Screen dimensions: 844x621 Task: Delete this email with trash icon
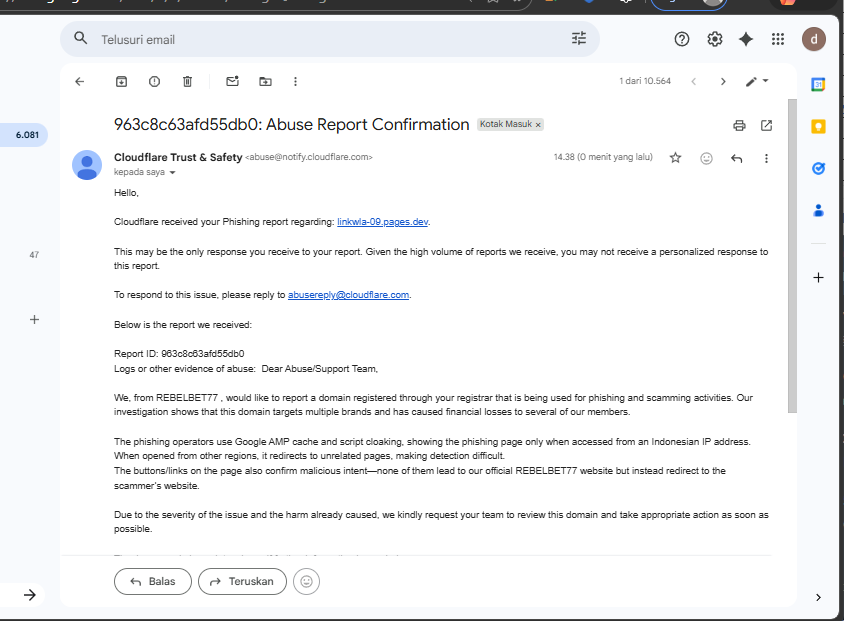187,81
